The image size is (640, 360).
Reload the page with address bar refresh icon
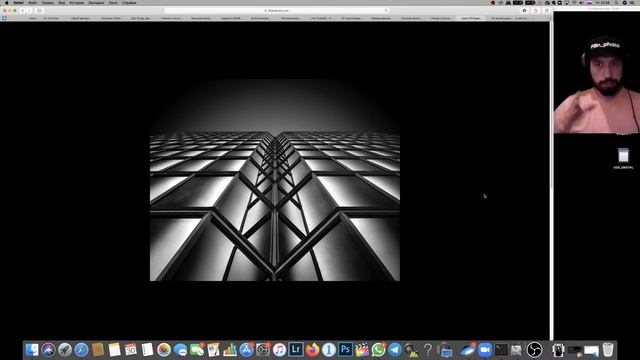386,11
